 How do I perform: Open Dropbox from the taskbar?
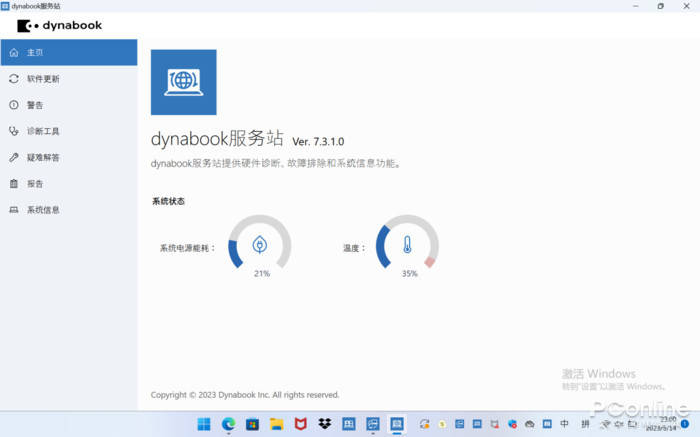point(324,424)
